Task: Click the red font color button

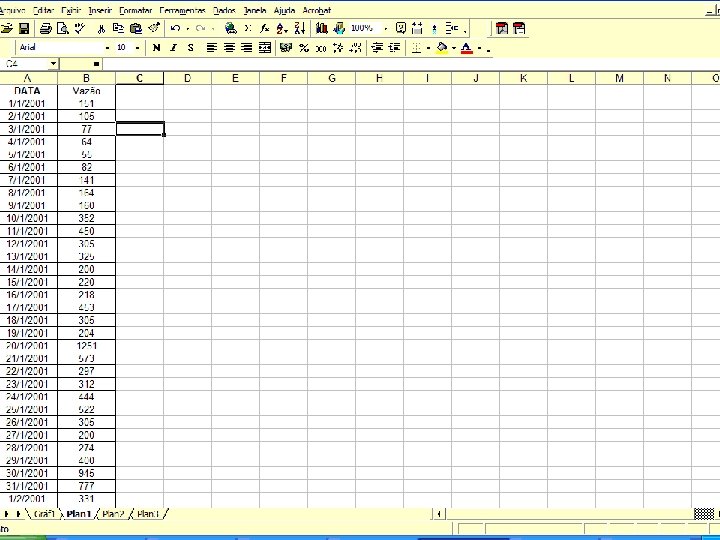Action: [467, 48]
